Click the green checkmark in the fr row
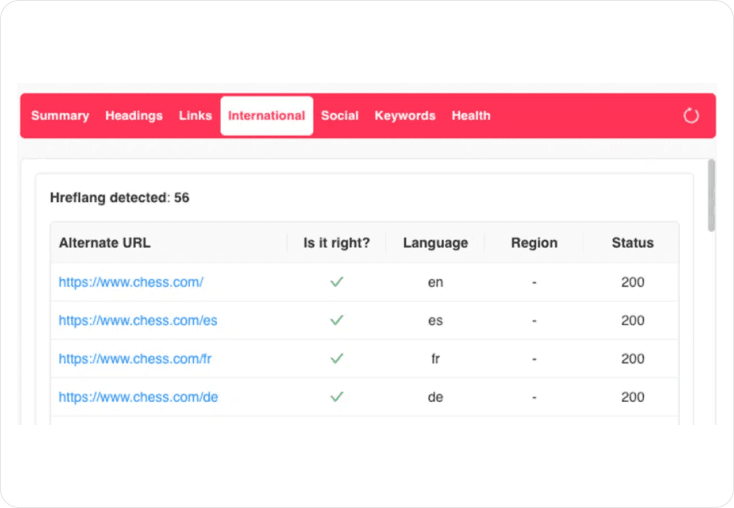Viewport: 734px width, 508px height. click(337, 358)
